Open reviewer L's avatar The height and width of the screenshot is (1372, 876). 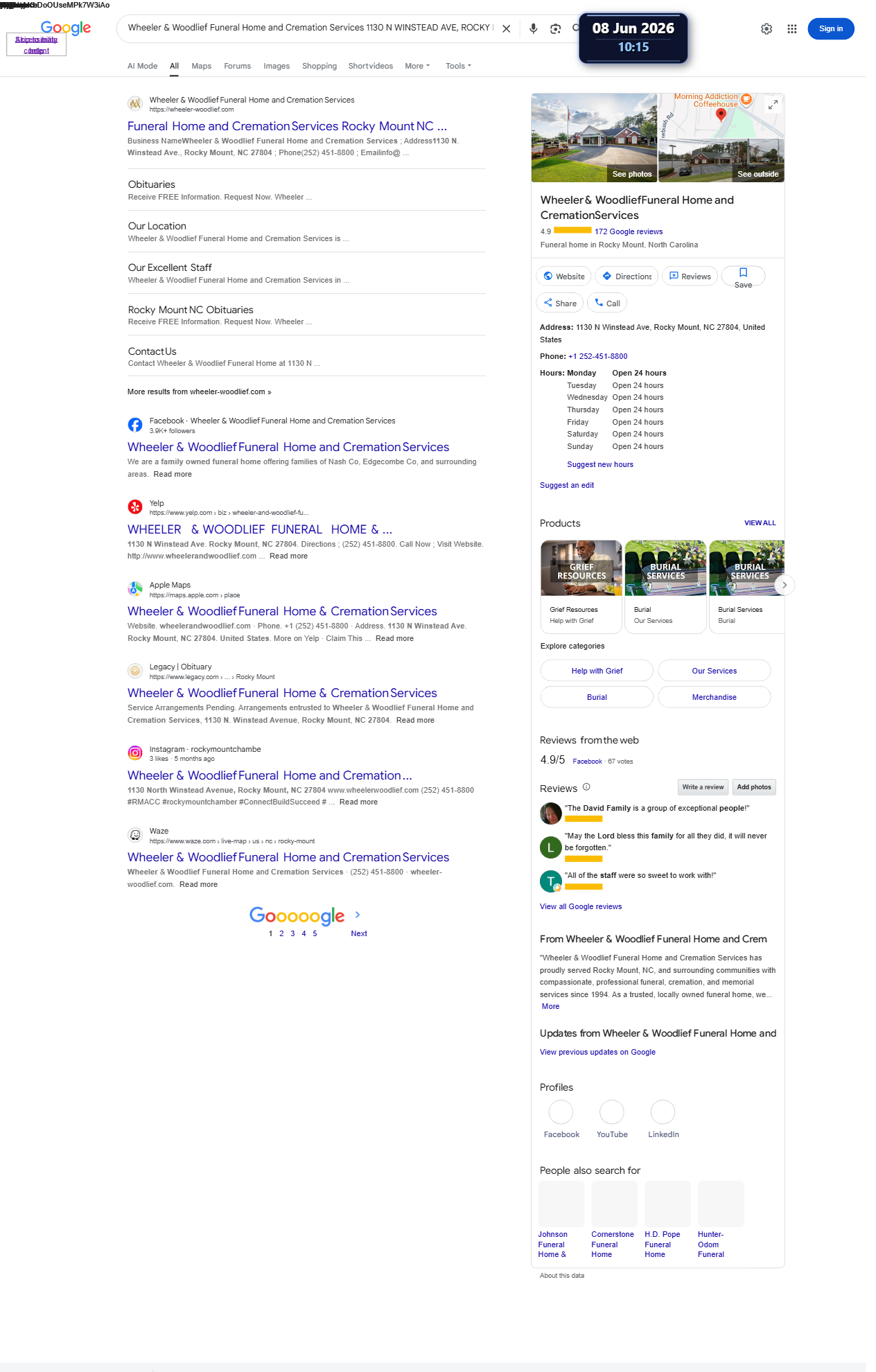click(x=551, y=847)
